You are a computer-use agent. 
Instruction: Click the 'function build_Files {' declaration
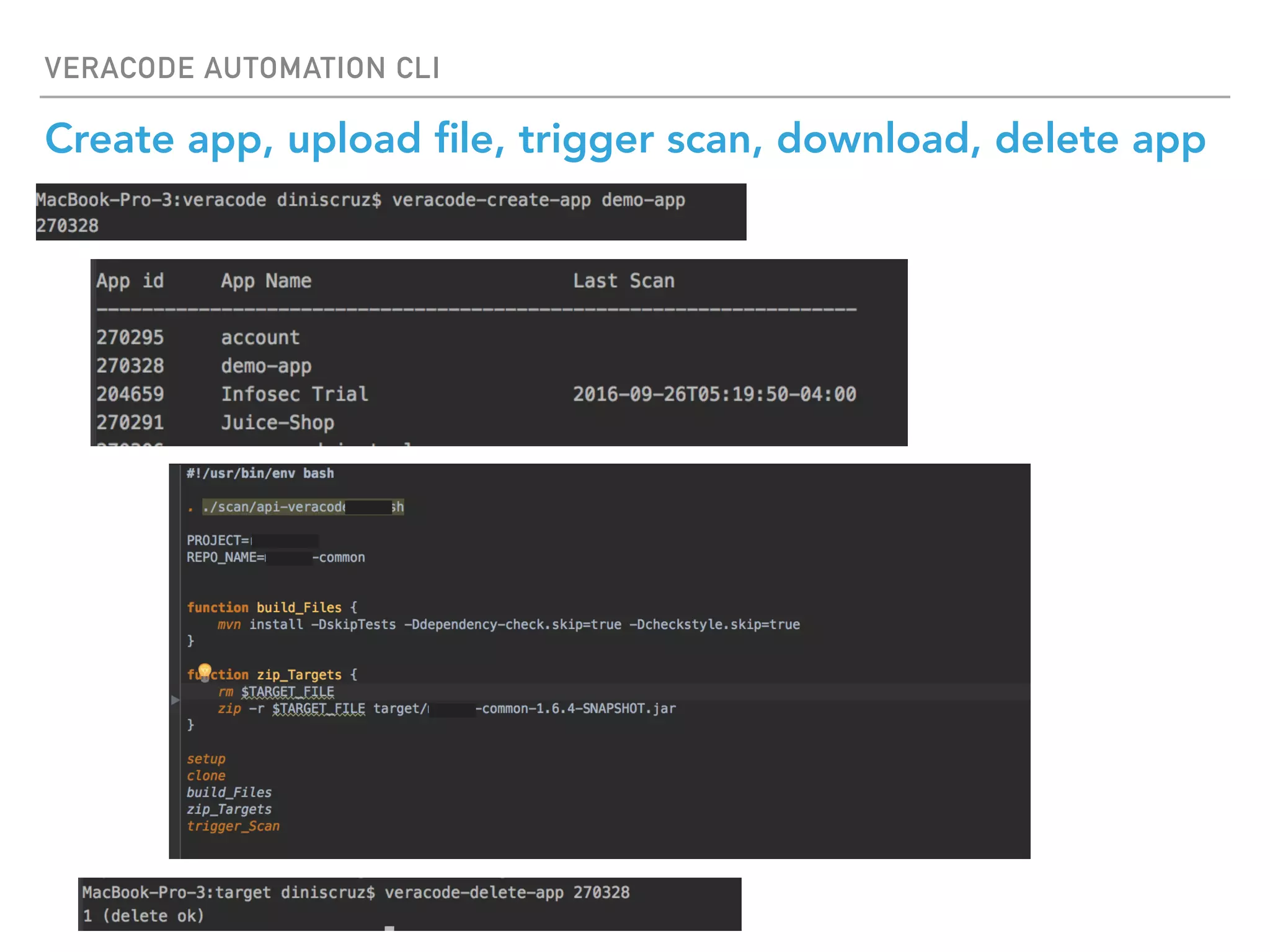272,607
